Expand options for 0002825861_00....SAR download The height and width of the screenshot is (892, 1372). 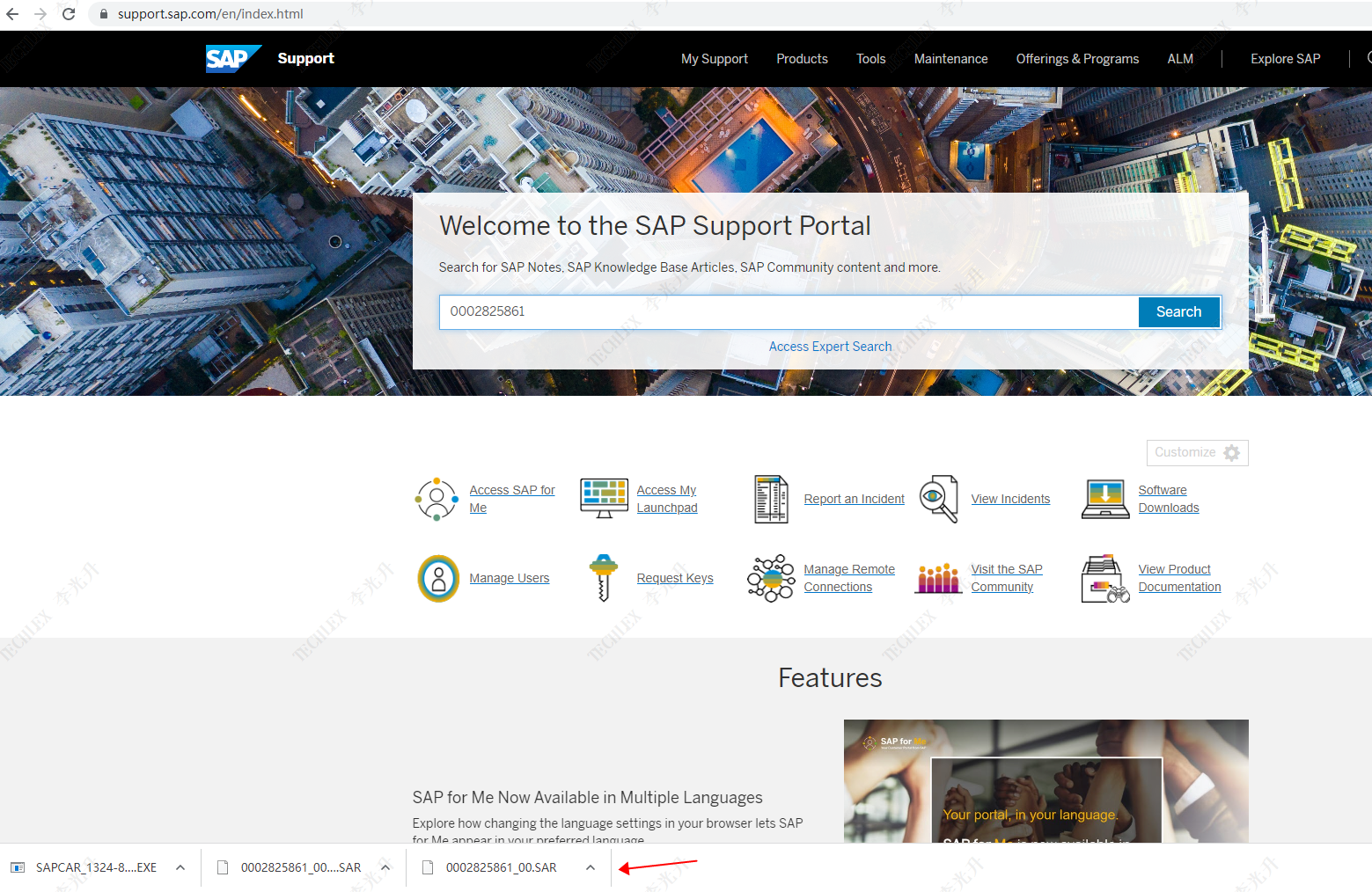385,867
